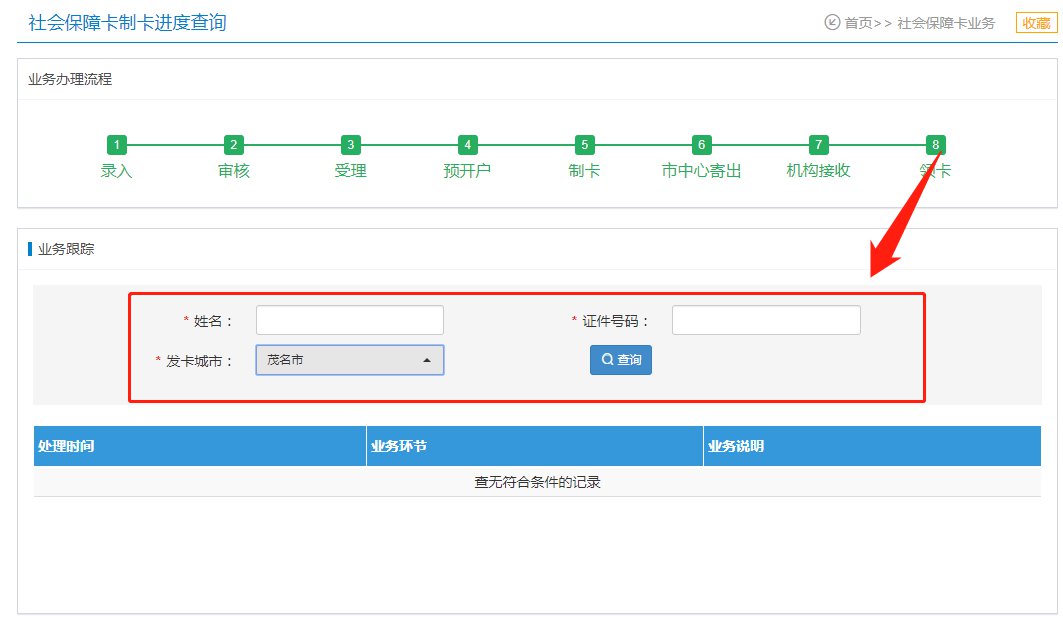The width and height of the screenshot is (1063, 640).
Task: Click the 处理时间 column header
Action: coord(66,446)
